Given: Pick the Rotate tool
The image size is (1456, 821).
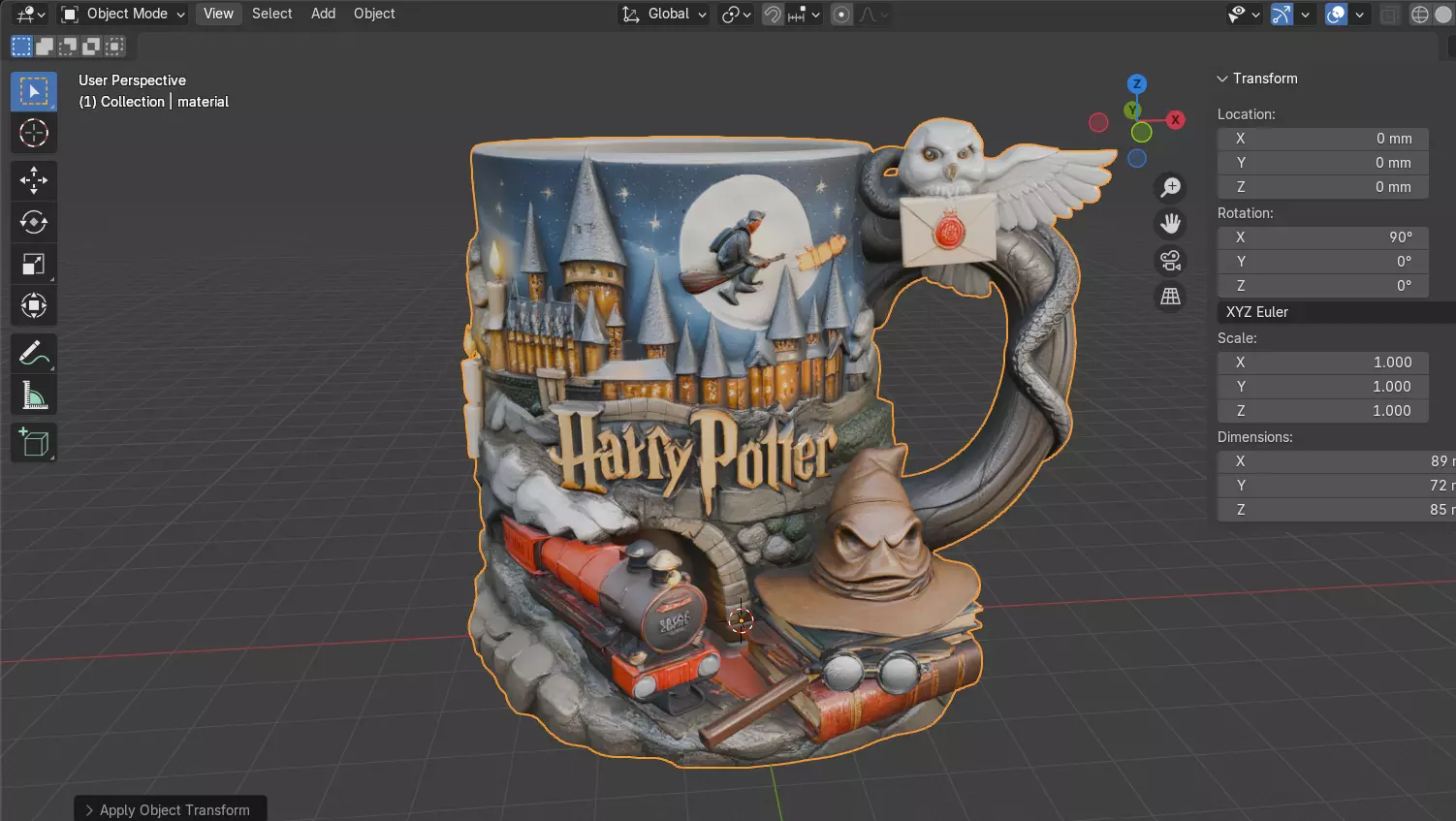Looking at the screenshot, I should click(34, 222).
